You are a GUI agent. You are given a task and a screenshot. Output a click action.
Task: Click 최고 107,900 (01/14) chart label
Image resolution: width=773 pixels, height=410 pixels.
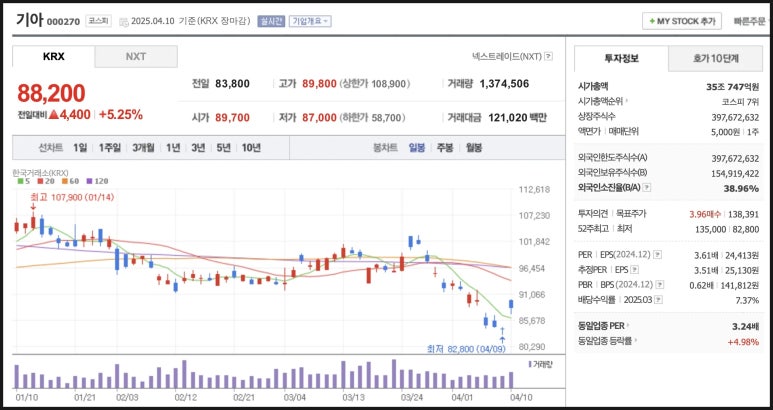[72, 197]
